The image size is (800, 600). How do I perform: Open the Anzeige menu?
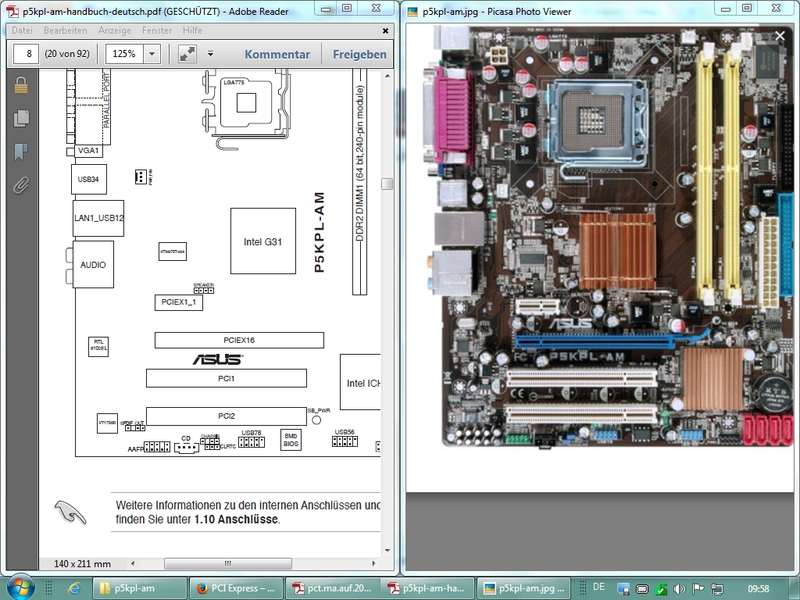coord(114,31)
